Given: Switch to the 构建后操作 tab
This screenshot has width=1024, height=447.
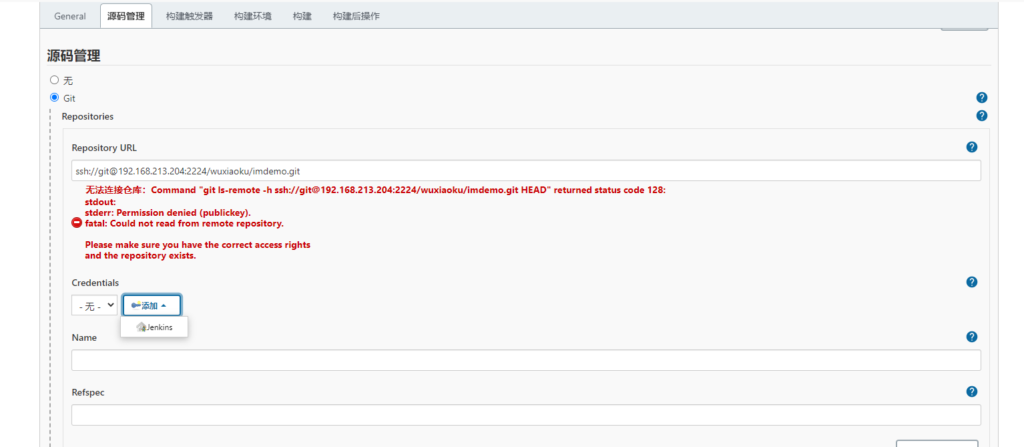Looking at the screenshot, I should (x=356, y=16).
